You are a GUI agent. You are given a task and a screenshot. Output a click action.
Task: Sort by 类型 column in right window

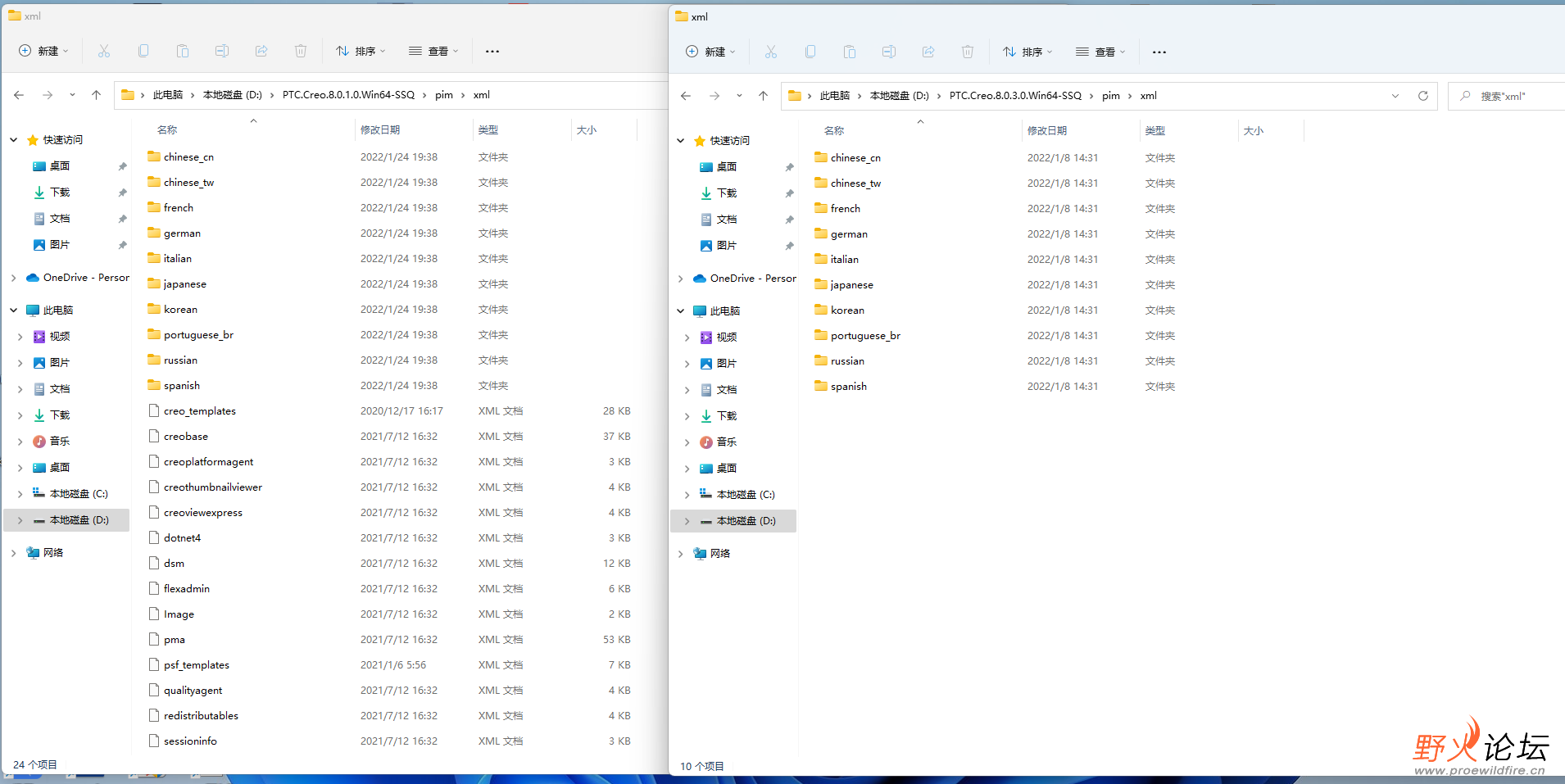(1155, 130)
